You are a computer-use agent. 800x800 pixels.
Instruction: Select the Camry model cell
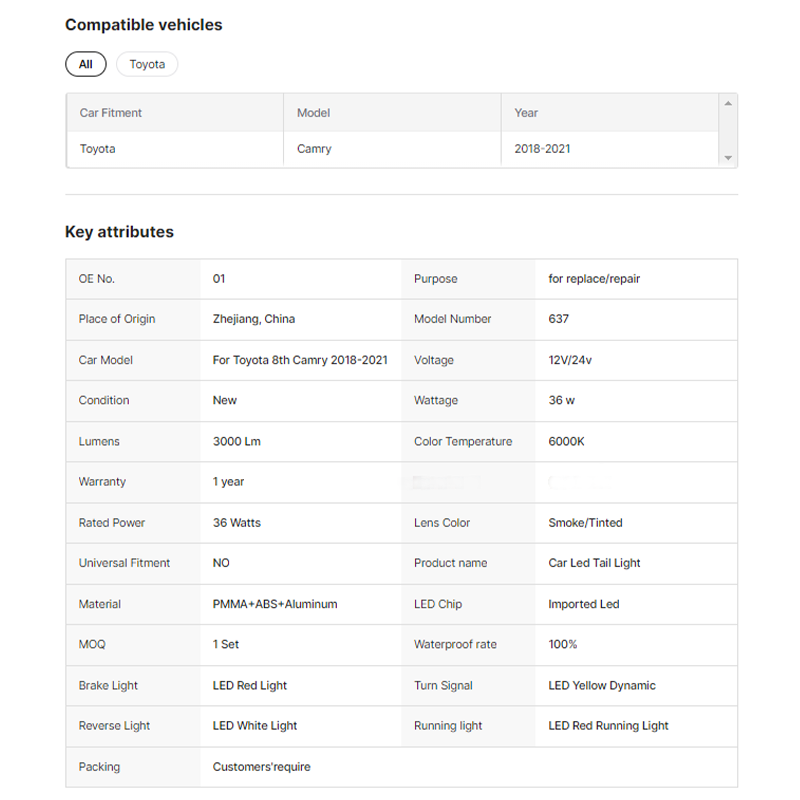click(314, 149)
